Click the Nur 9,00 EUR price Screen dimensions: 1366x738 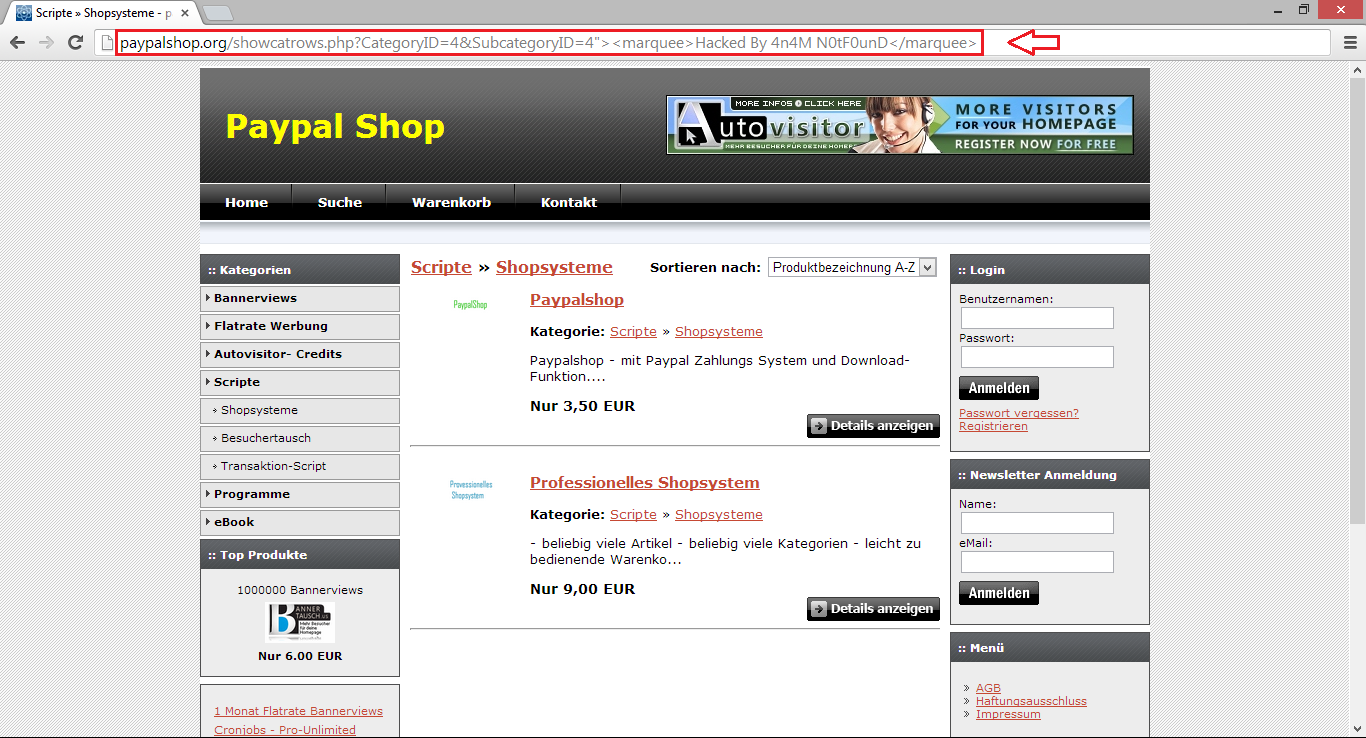[x=582, y=589]
